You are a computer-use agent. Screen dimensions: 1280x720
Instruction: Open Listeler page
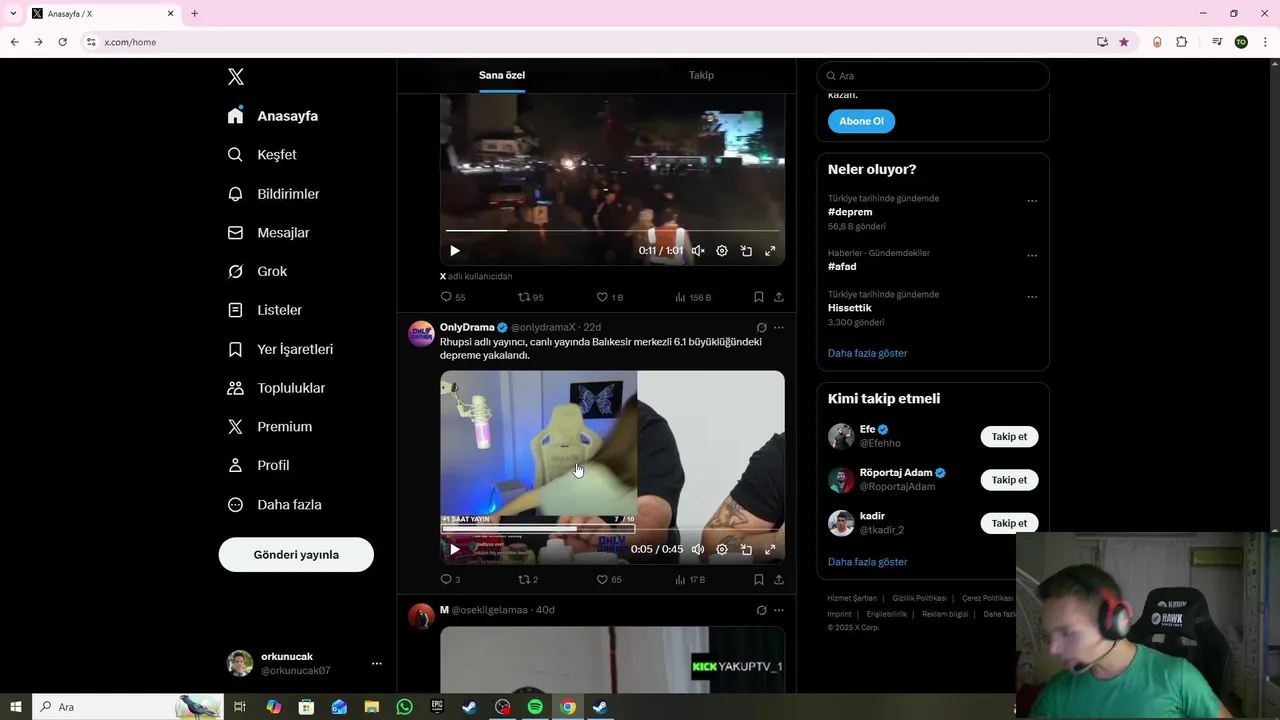265,310
